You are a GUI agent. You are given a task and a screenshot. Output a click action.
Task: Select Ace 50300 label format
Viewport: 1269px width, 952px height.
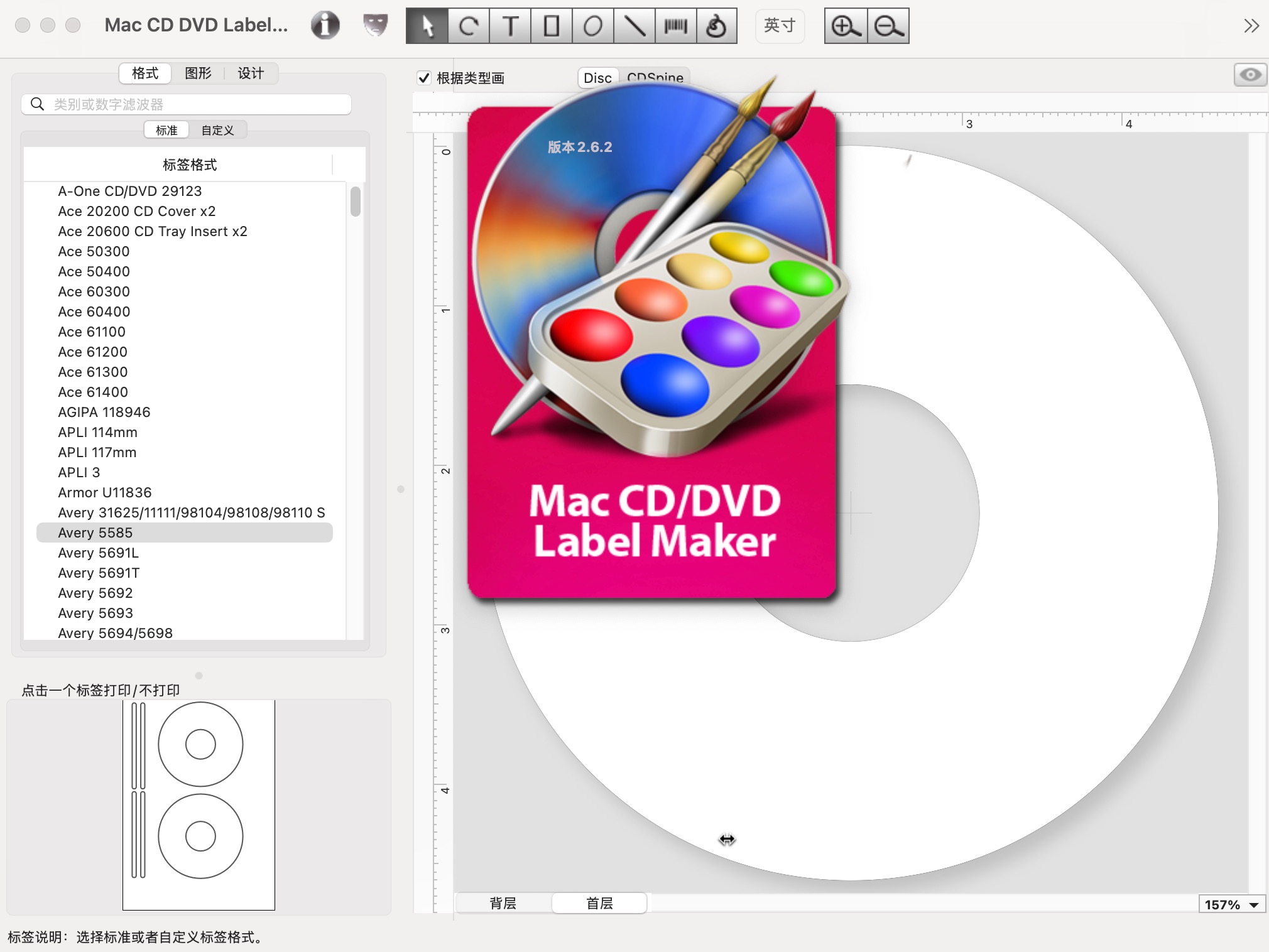pos(185,251)
